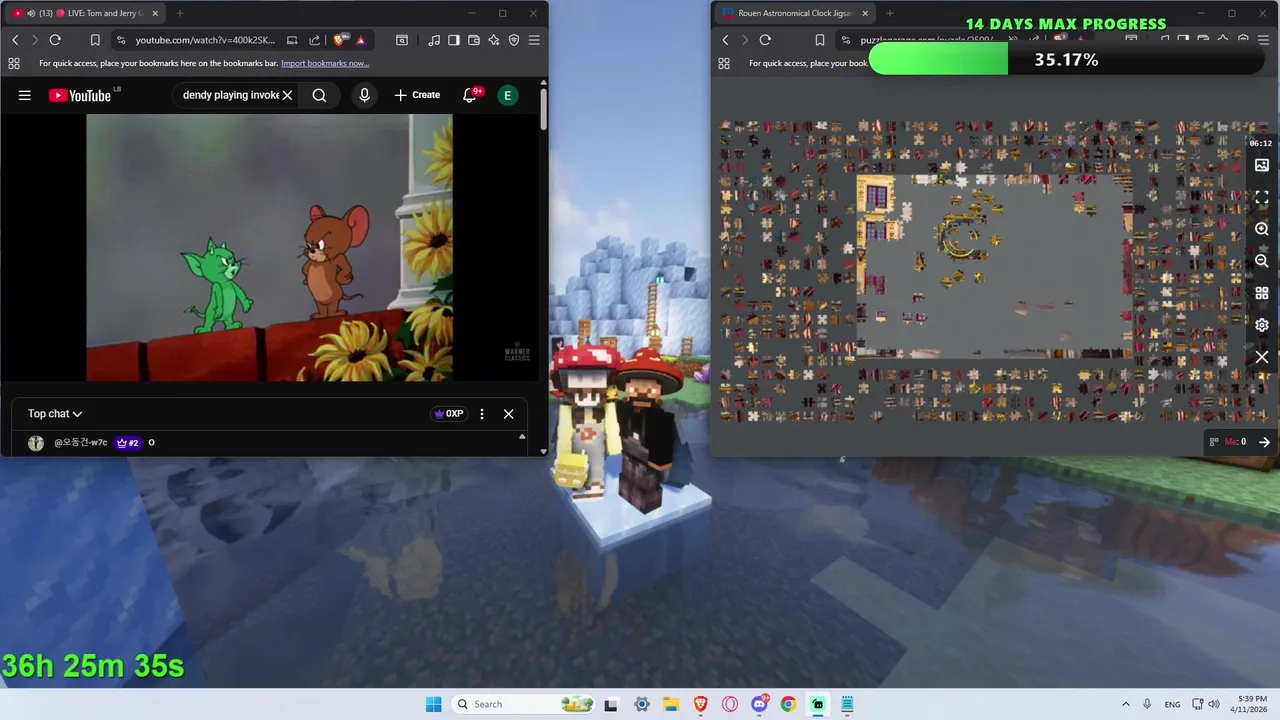
Task: Open the tab search icon in YouTube window
Action: [402, 40]
